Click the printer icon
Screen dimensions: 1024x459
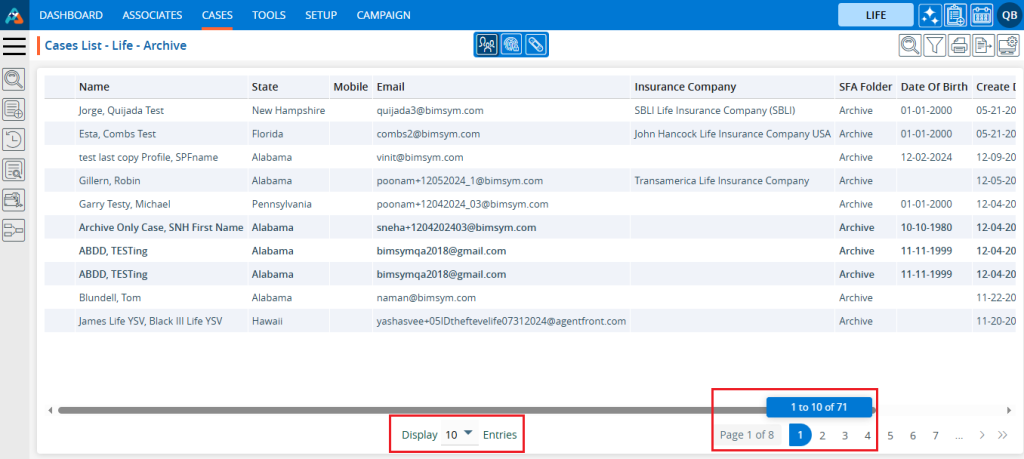[x=959, y=45]
